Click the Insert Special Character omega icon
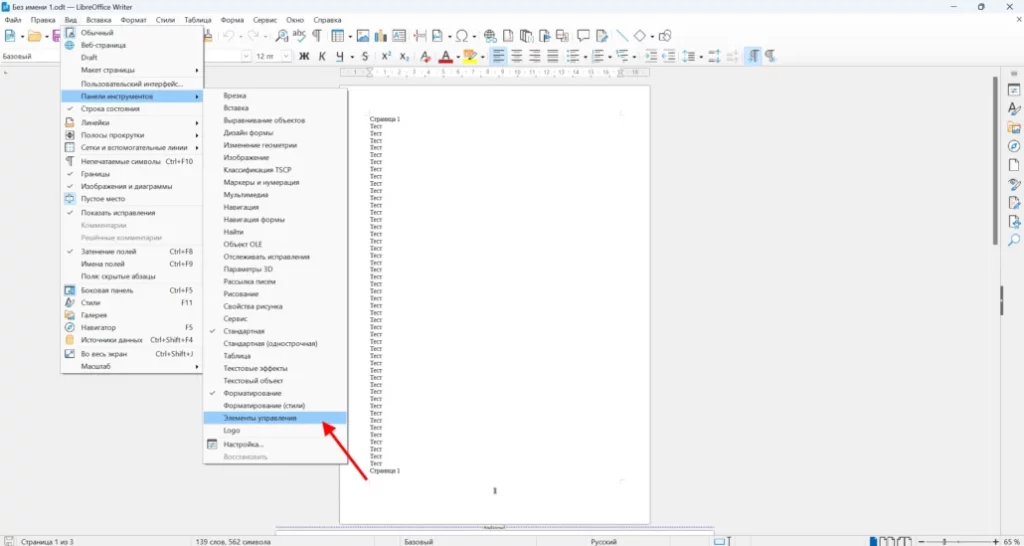The image size is (1024, 546). coord(462,35)
